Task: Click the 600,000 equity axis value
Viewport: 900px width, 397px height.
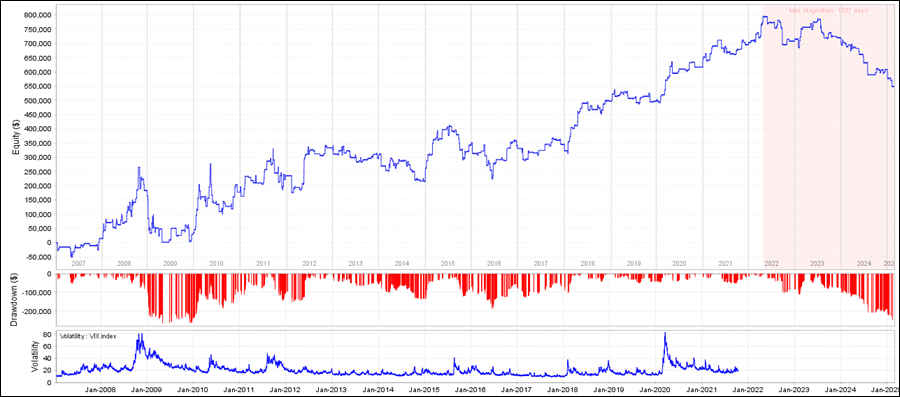Action: pos(37,72)
